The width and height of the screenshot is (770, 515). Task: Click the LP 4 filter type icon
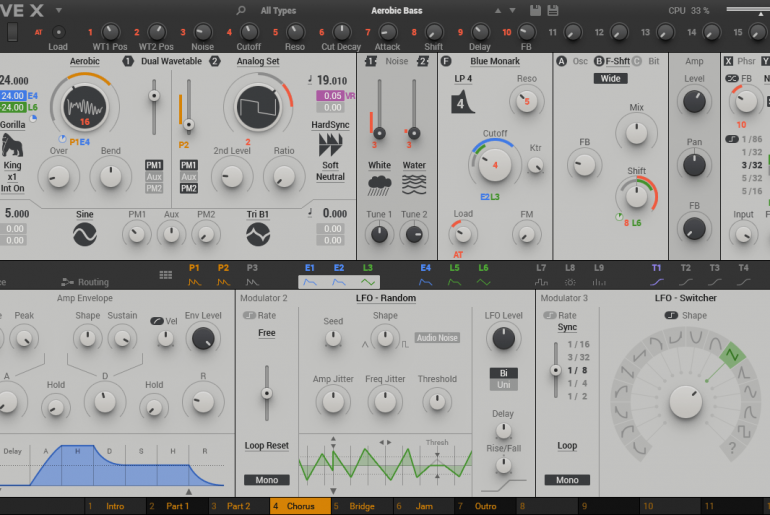click(x=462, y=102)
